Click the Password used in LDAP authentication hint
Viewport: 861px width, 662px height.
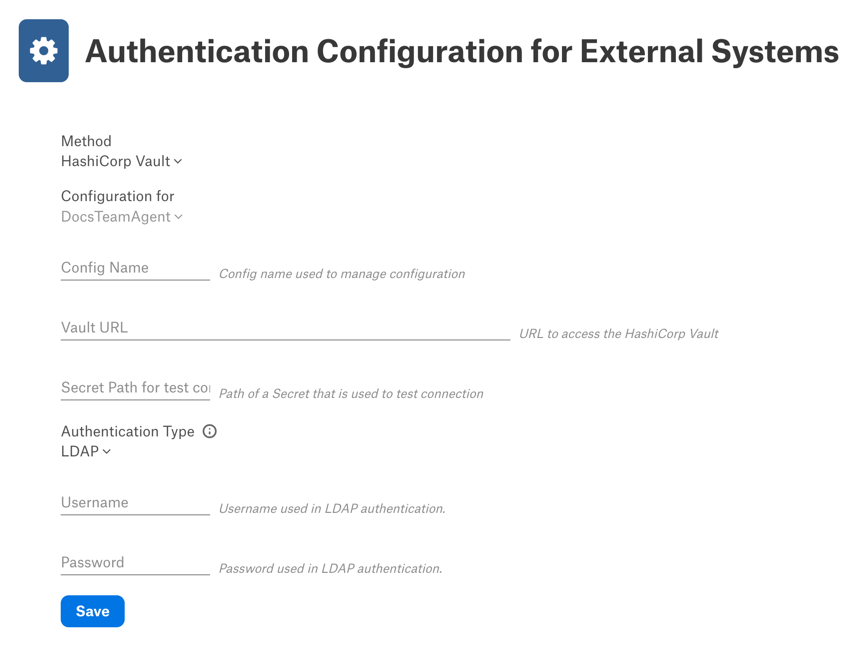pyautogui.click(x=331, y=568)
